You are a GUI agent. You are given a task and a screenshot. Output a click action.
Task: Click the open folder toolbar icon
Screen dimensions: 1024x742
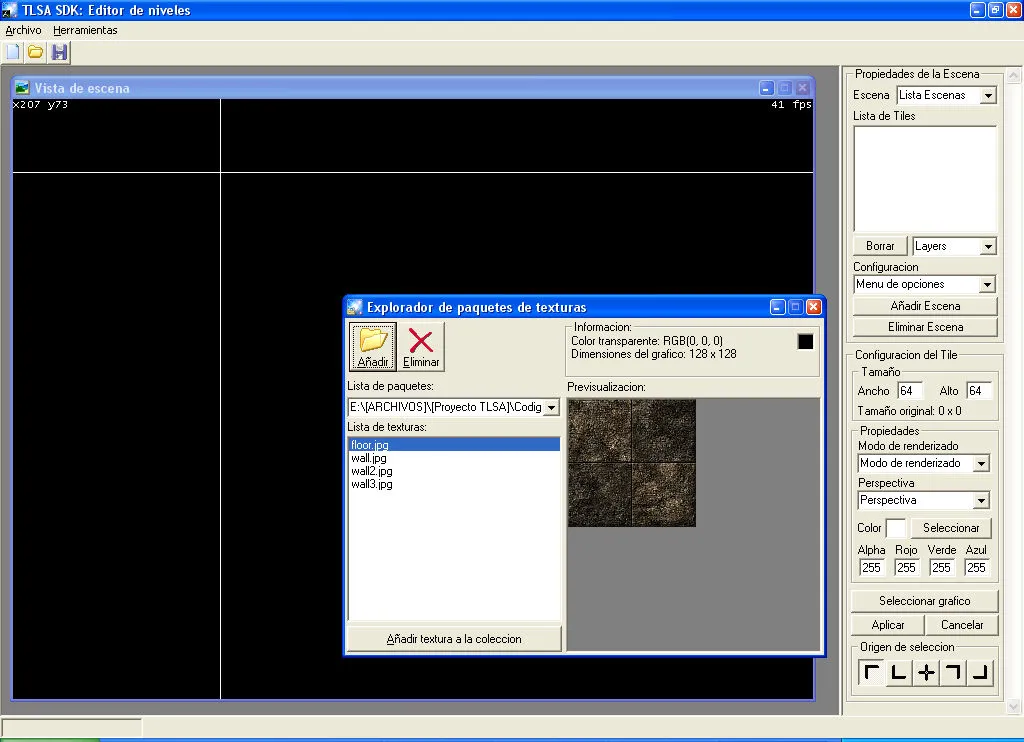(35, 52)
